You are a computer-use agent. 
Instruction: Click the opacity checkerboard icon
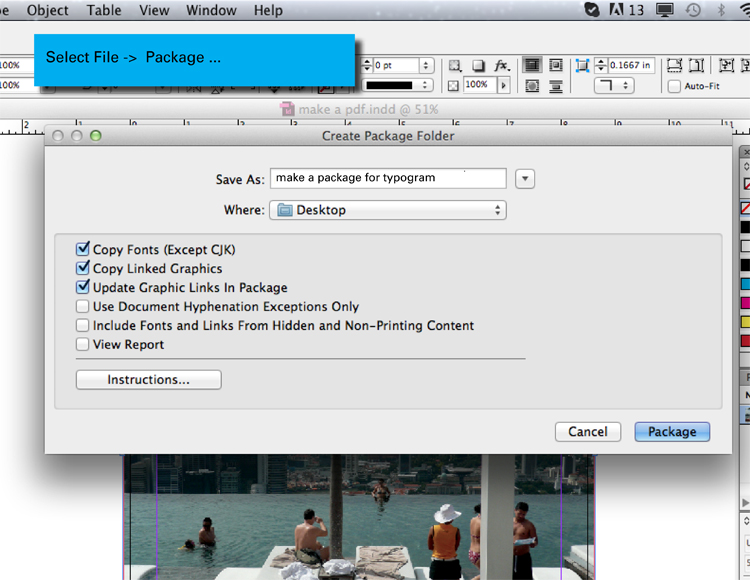453,86
